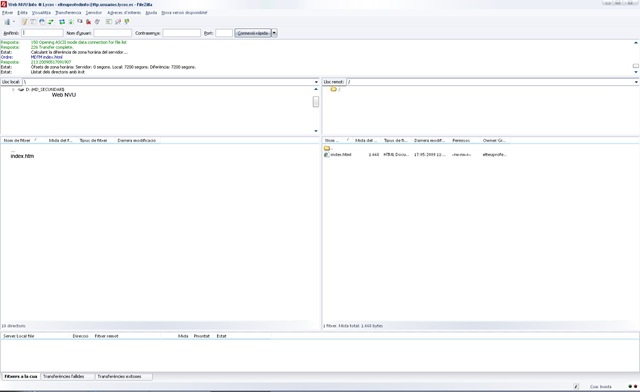Screen dimensions: 640x392
Task: Click the local tree scroll down arrow
Action: [316, 131]
